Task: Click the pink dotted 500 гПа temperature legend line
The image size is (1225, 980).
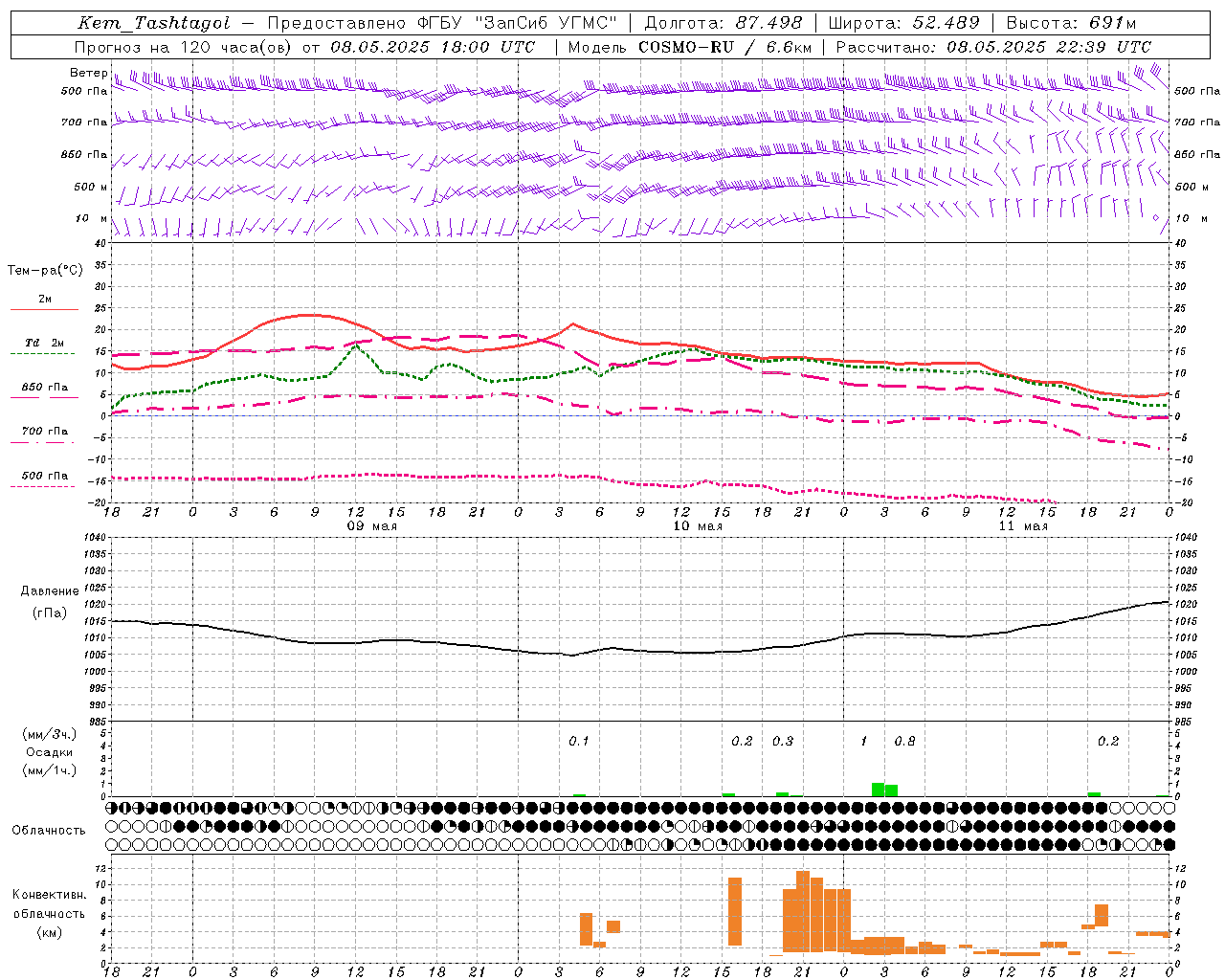Action: (x=44, y=486)
